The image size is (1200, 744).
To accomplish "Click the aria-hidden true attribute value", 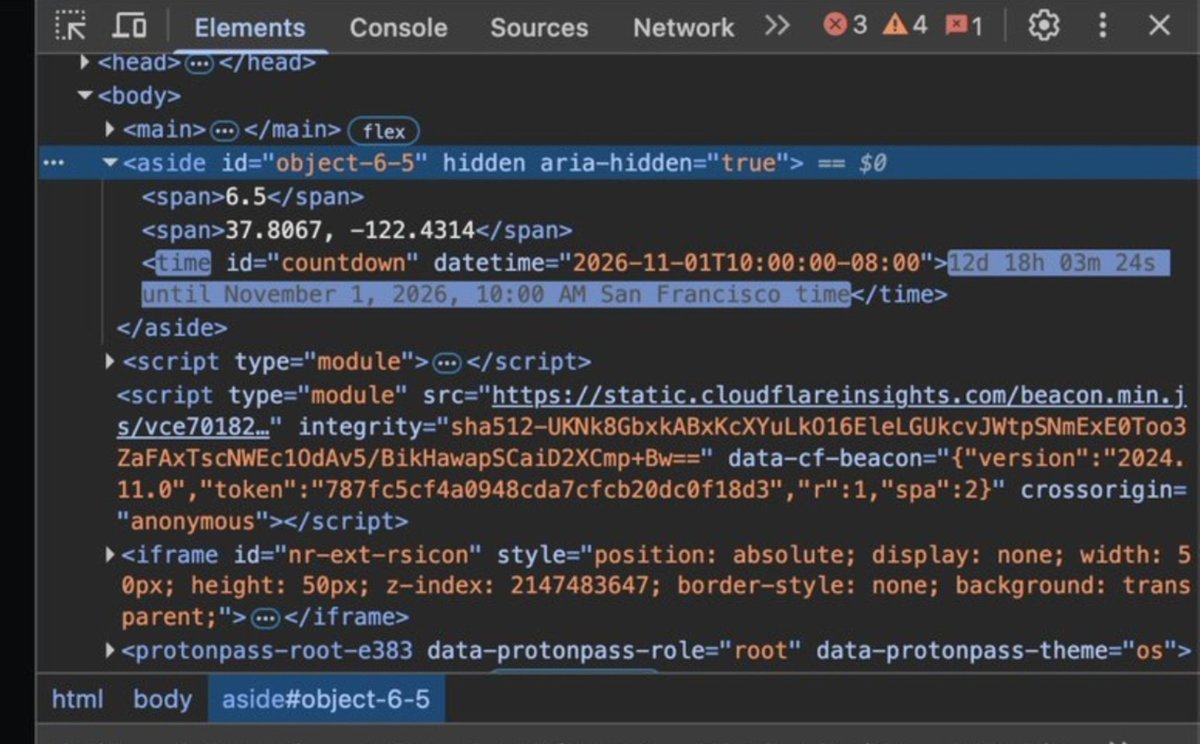I will coord(749,162).
